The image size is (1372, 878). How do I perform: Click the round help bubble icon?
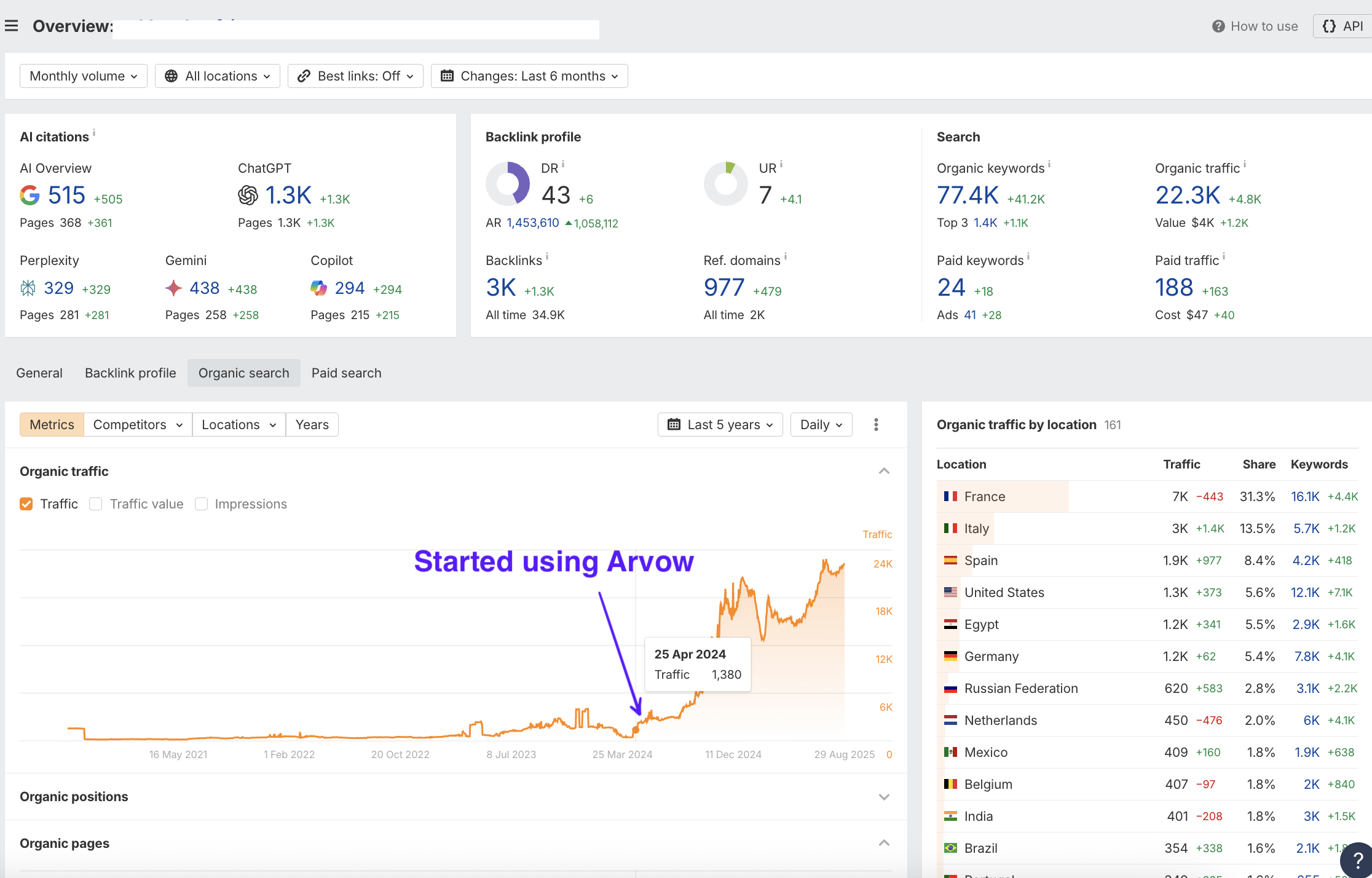pyautogui.click(x=1357, y=862)
